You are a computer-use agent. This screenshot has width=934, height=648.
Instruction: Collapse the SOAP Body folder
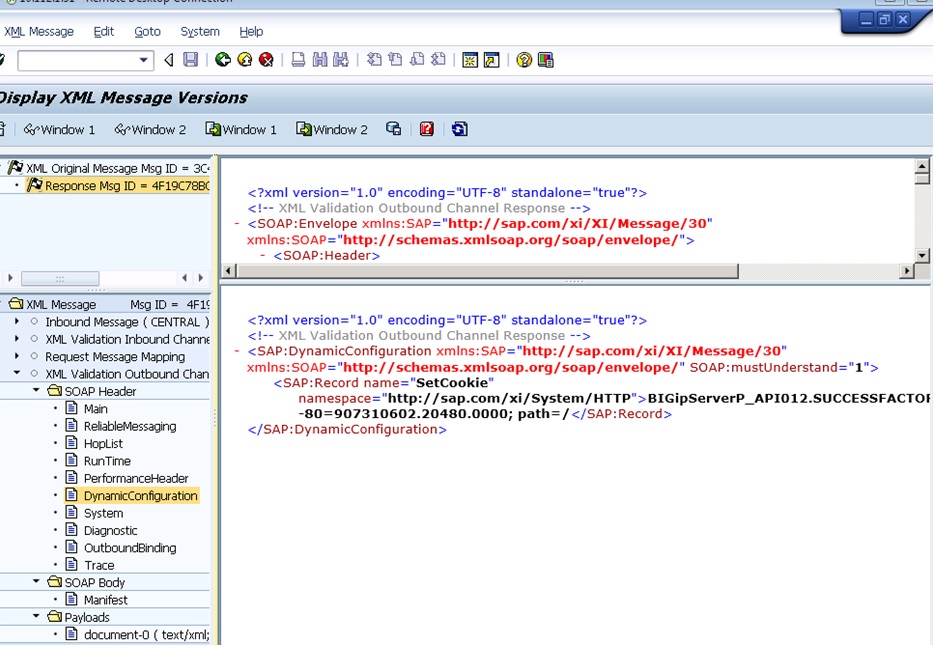click(x=36, y=582)
